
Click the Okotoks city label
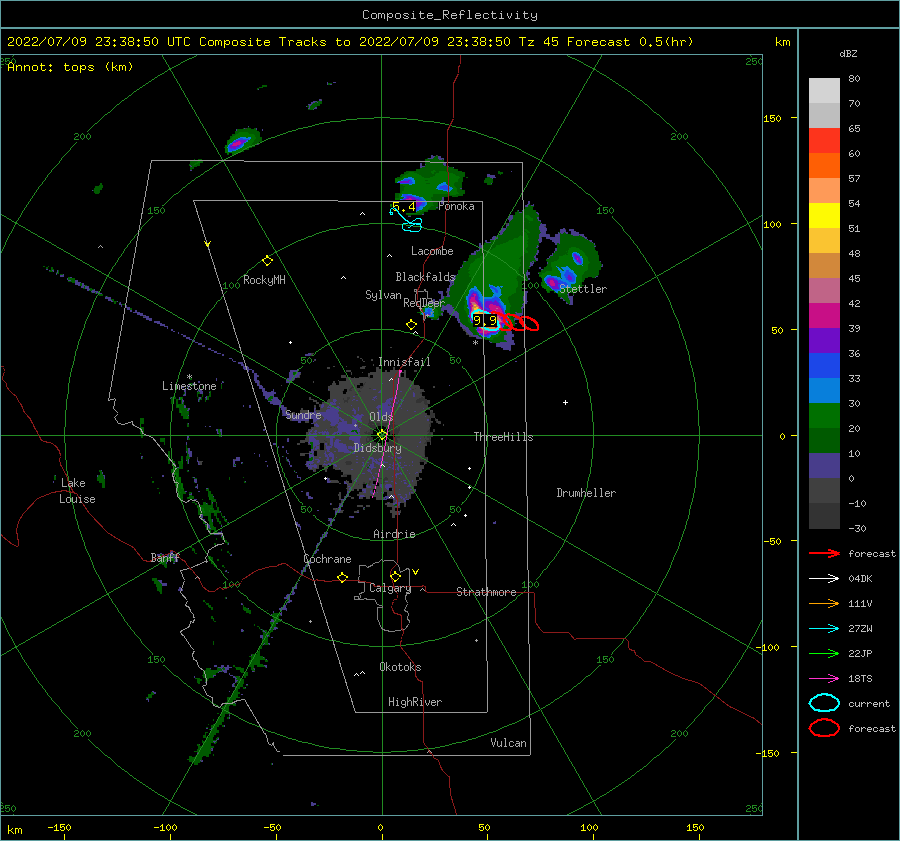click(x=400, y=667)
